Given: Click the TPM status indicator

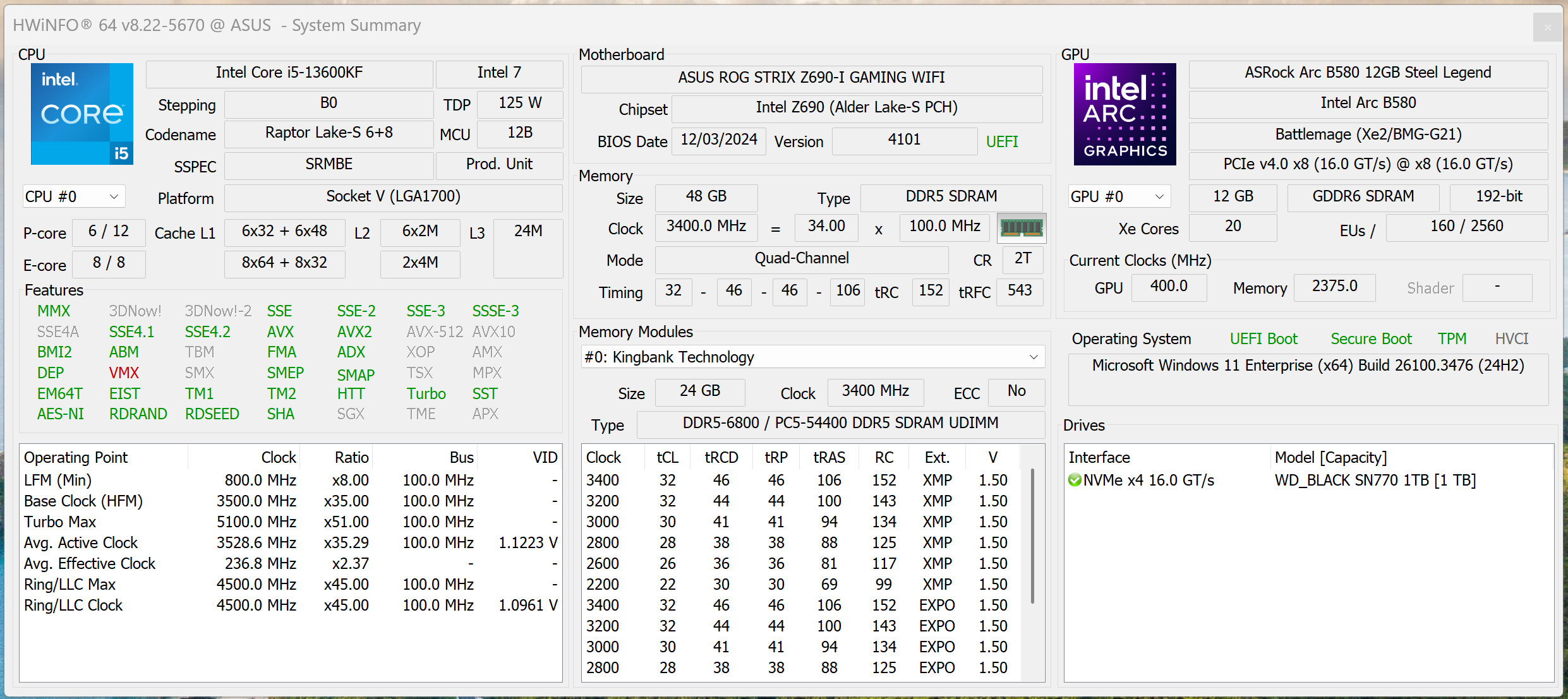Looking at the screenshot, I should tap(1452, 339).
